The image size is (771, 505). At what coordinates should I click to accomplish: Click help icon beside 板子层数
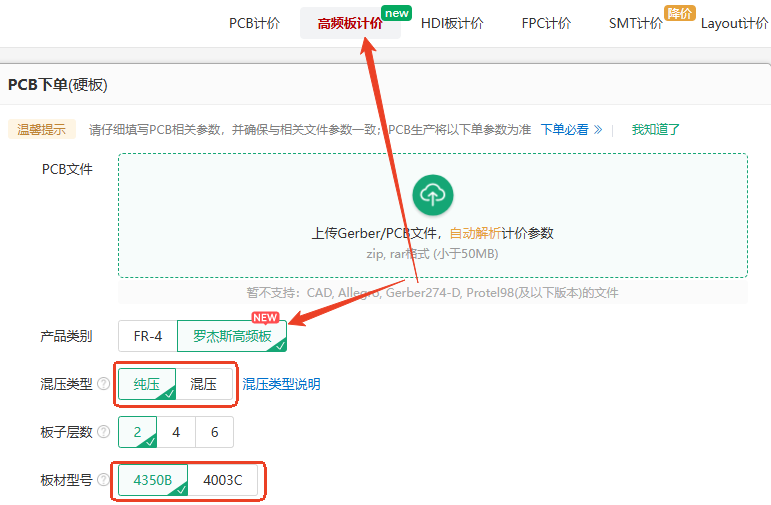coord(104,432)
